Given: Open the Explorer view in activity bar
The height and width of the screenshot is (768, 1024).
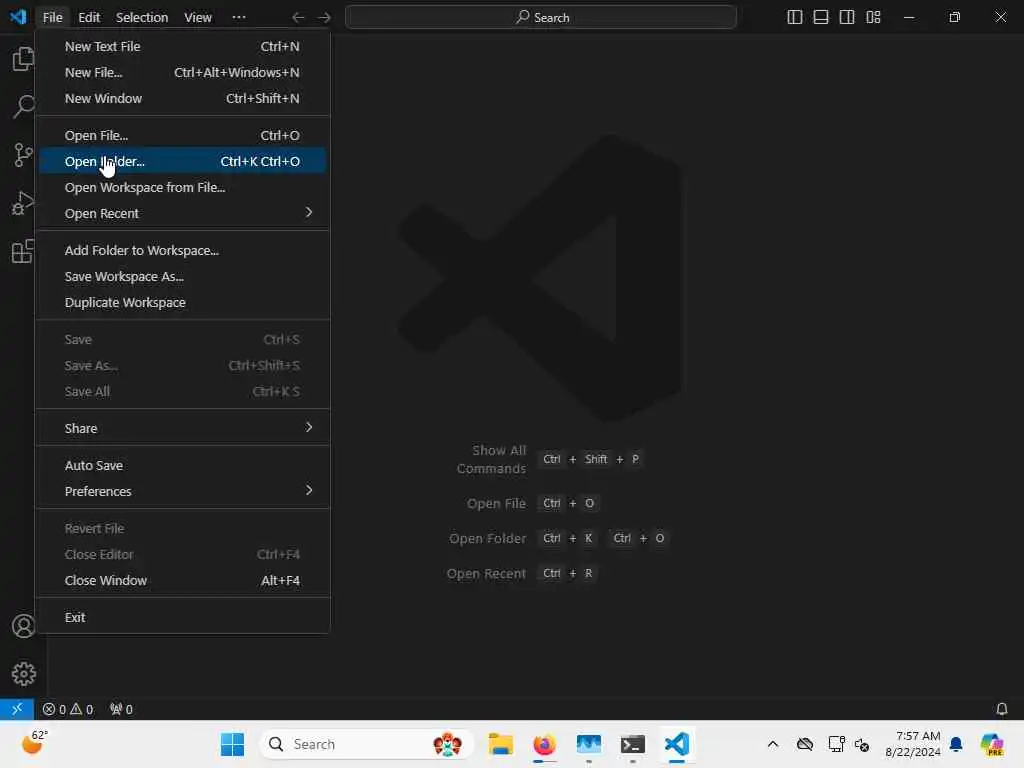Looking at the screenshot, I should pyautogui.click(x=23, y=59).
